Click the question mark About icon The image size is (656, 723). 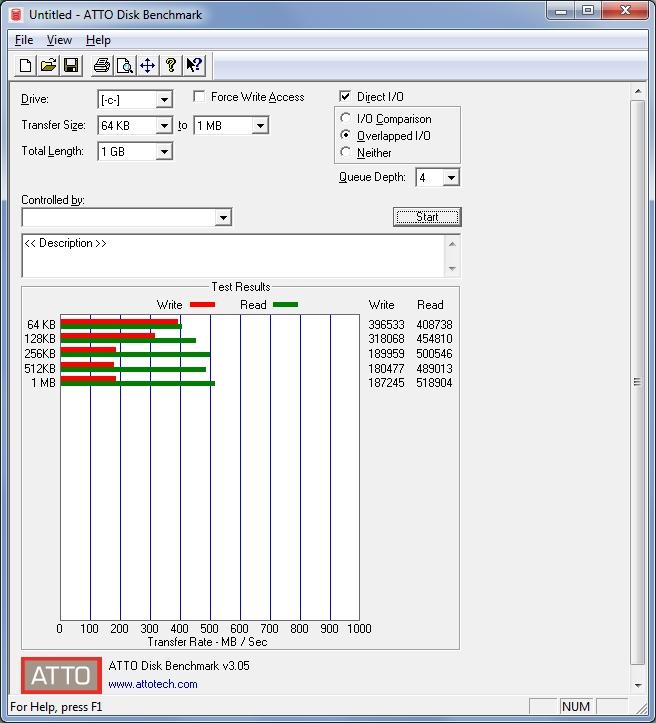[x=171, y=66]
